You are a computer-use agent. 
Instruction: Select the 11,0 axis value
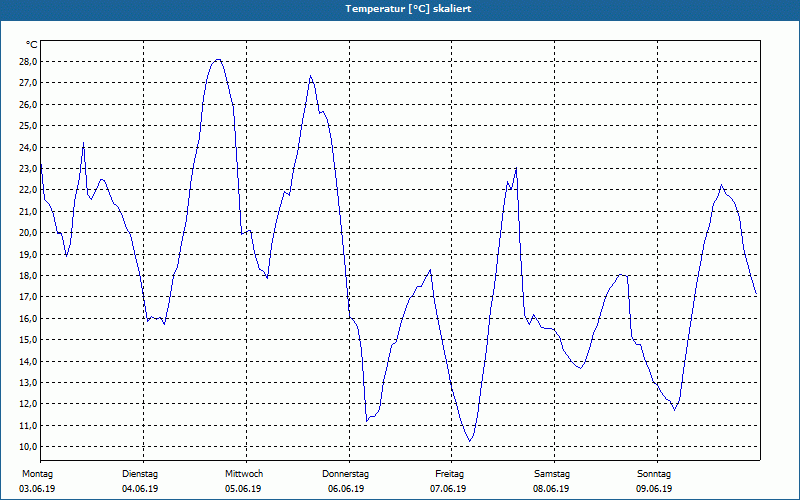(29, 426)
